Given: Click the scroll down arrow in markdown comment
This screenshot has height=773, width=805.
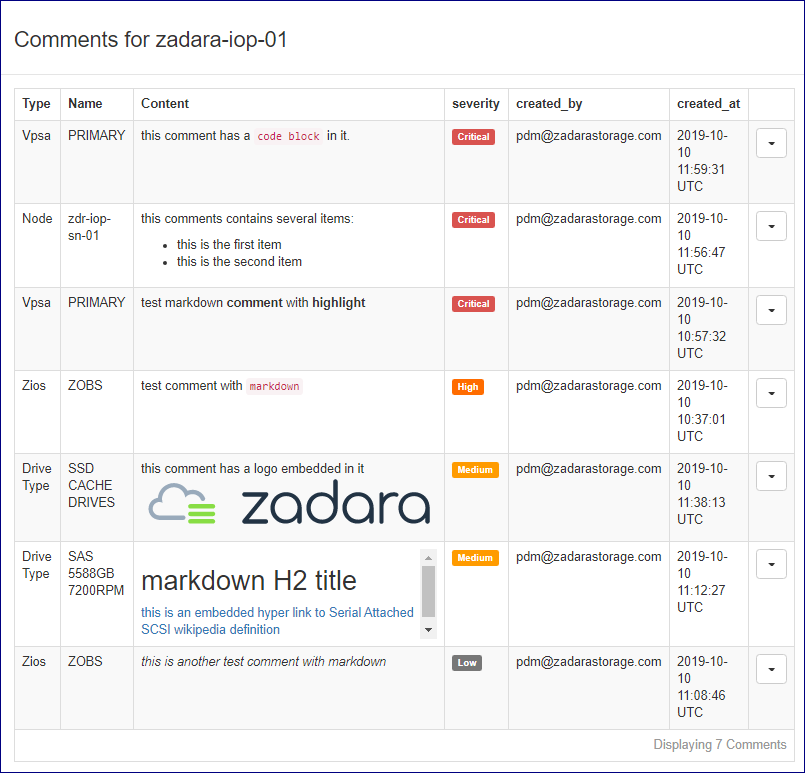Looking at the screenshot, I should coord(429,630).
